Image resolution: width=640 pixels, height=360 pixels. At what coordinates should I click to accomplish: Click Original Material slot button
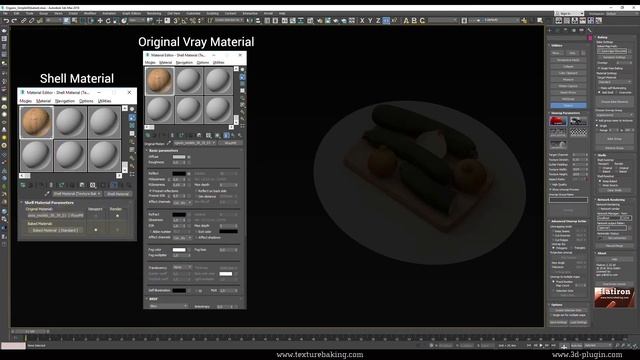pyautogui.click(x=55, y=216)
